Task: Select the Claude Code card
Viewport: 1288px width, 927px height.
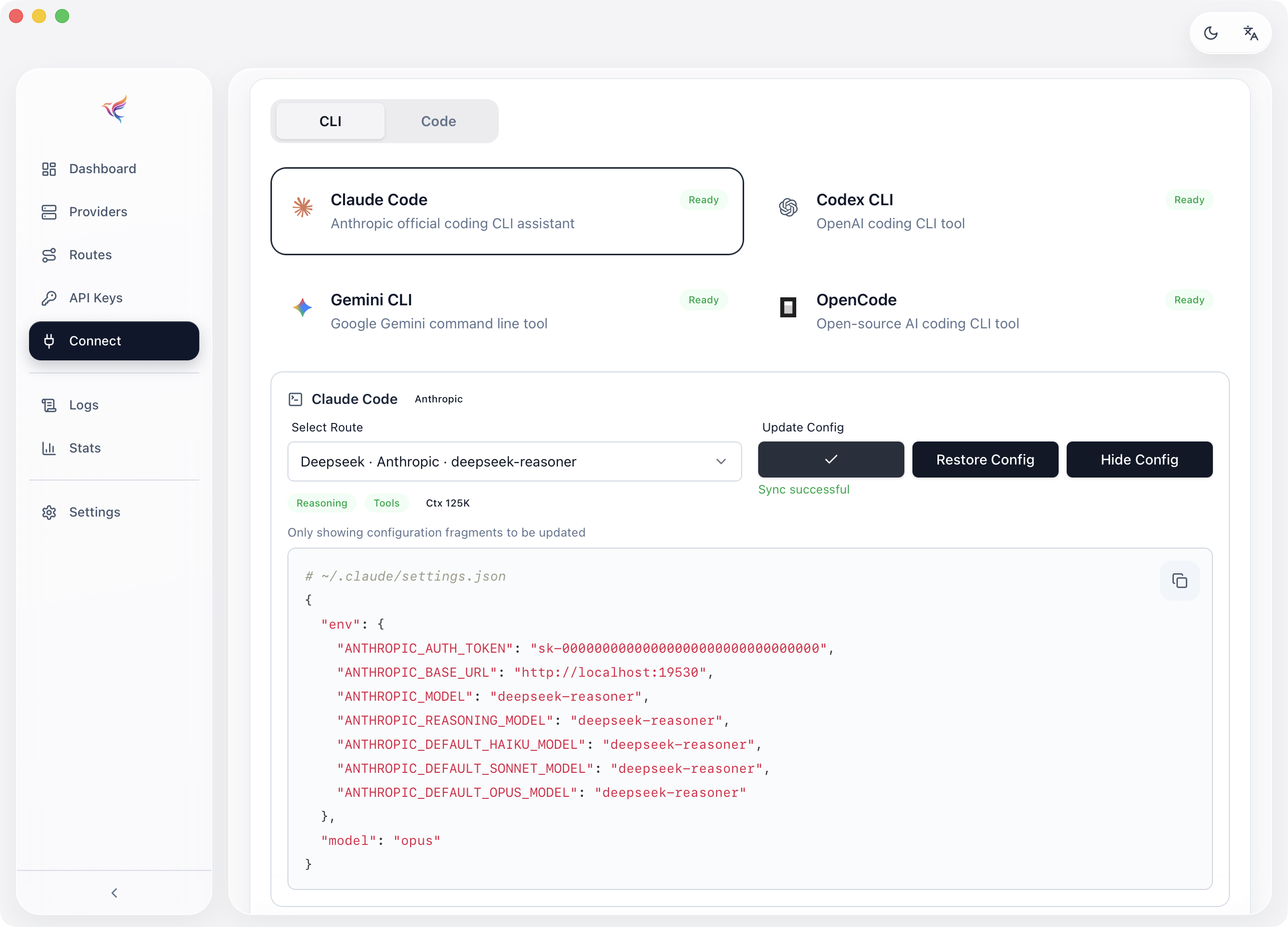Action: click(507, 211)
